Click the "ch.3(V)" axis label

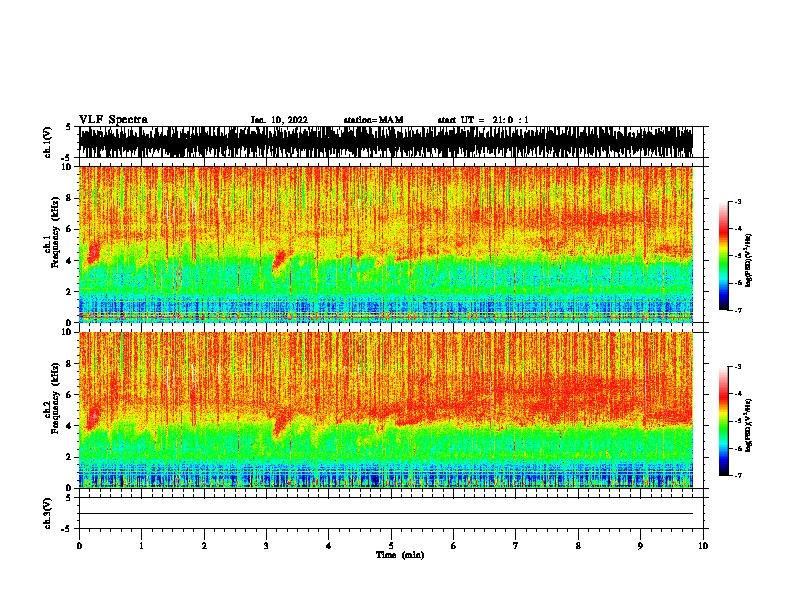click(48, 513)
